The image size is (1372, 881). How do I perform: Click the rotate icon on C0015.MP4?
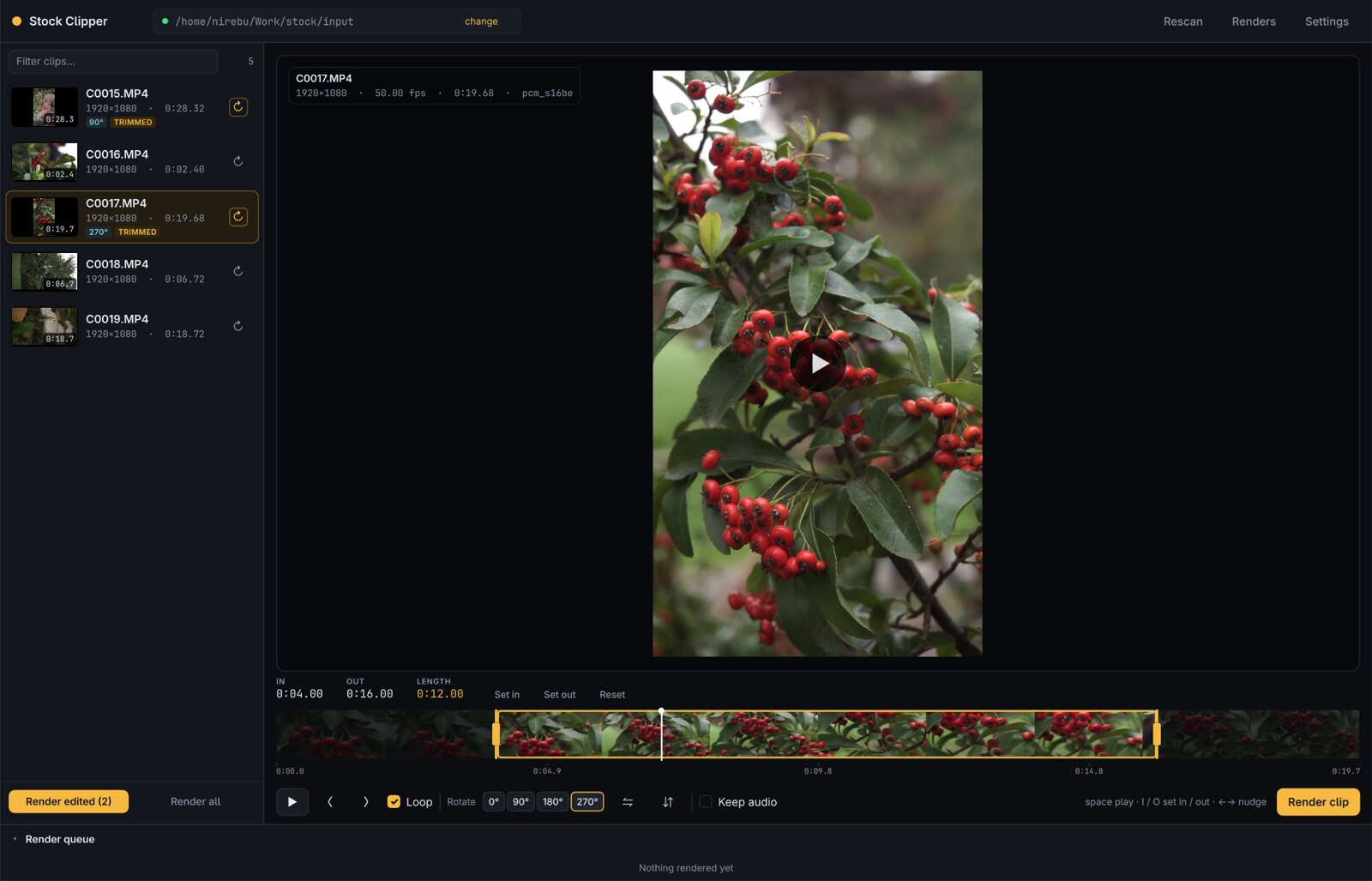coord(238,107)
